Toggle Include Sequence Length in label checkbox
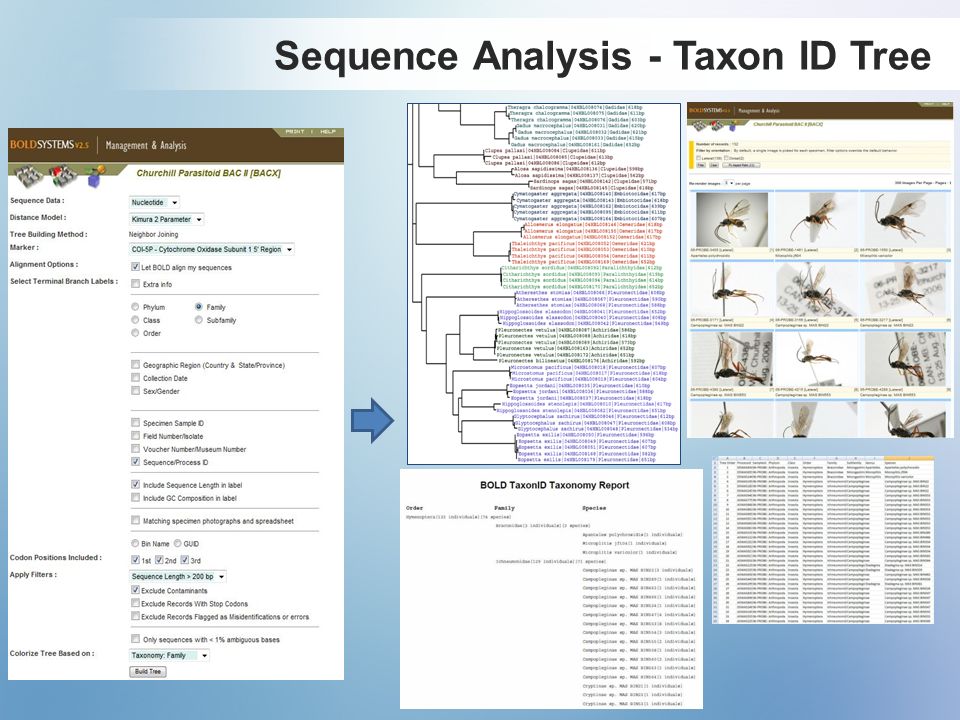960x720 pixels. tap(135, 484)
